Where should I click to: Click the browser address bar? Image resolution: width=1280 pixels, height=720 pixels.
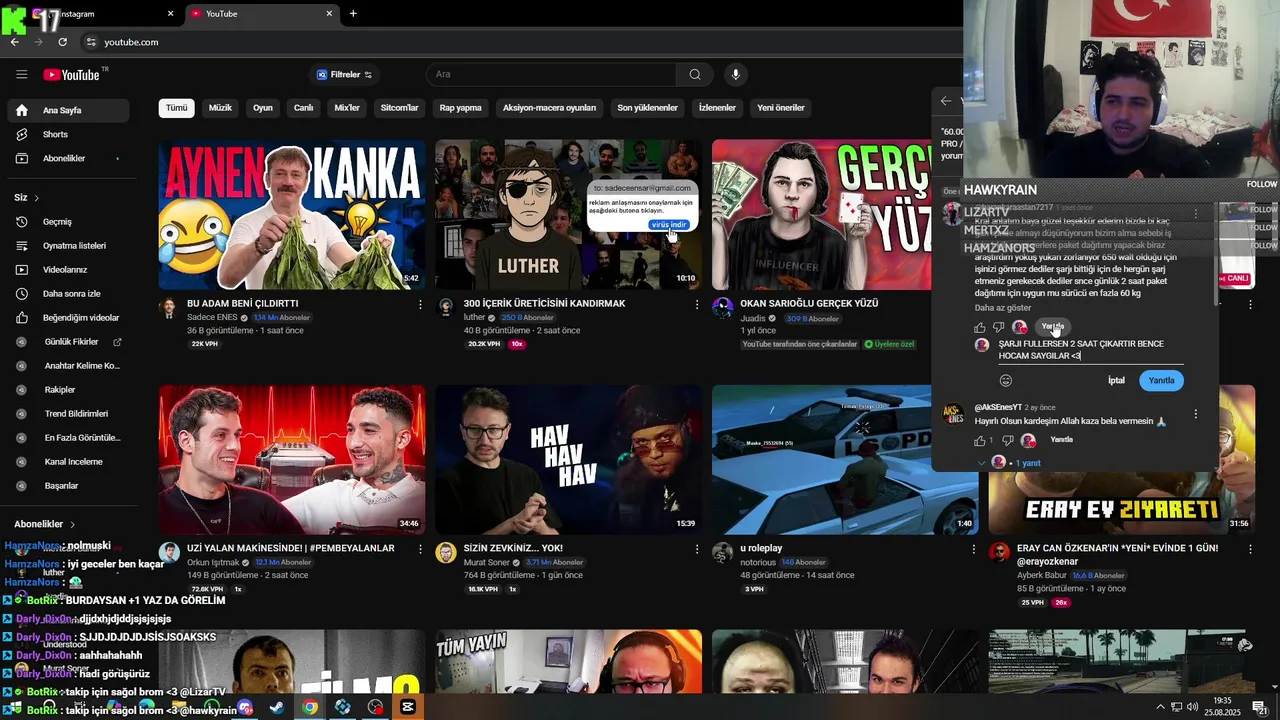pos(520,42)
